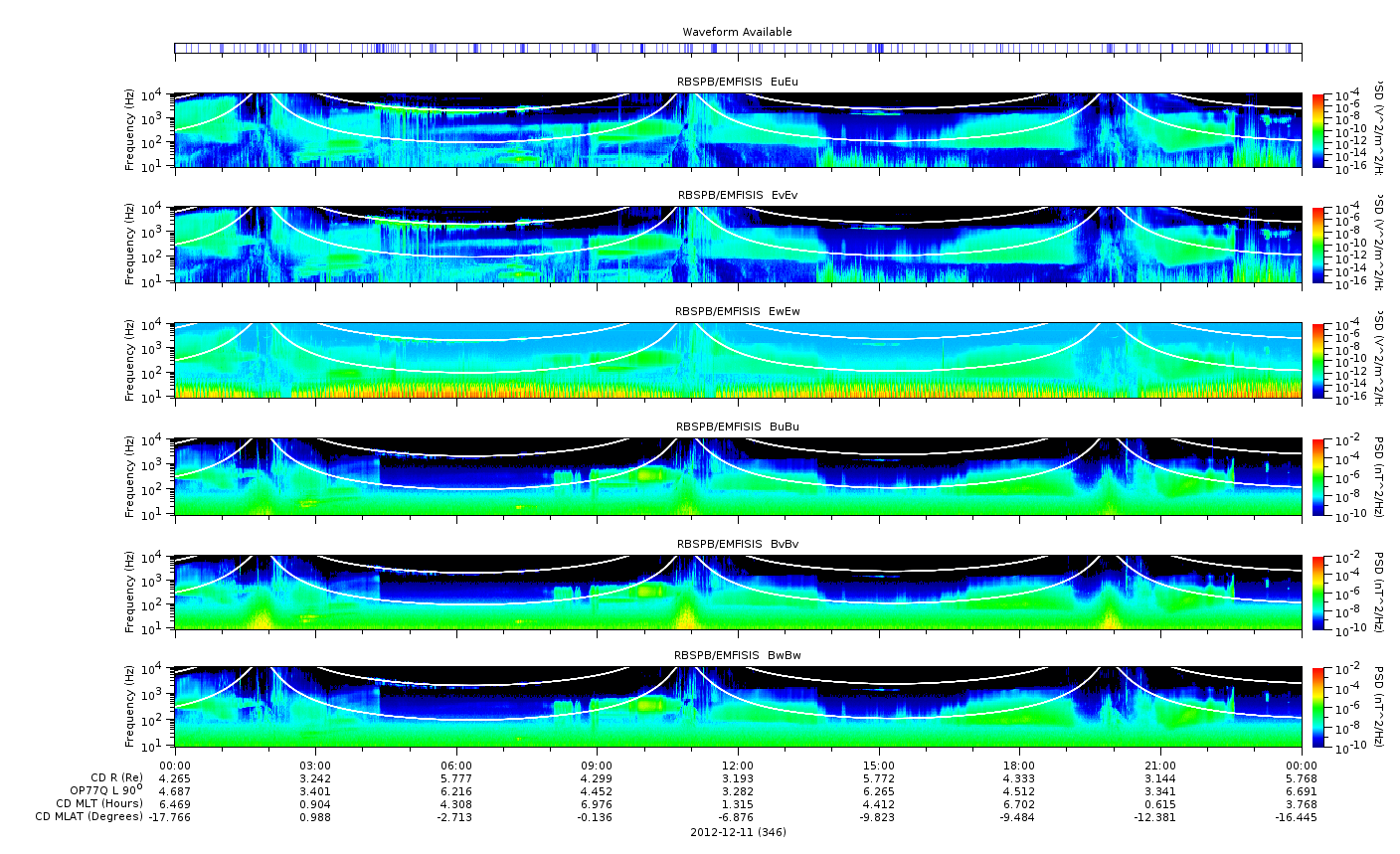Click the PSD unit label beside BwBw color bar

click(x=1379, y=707)
